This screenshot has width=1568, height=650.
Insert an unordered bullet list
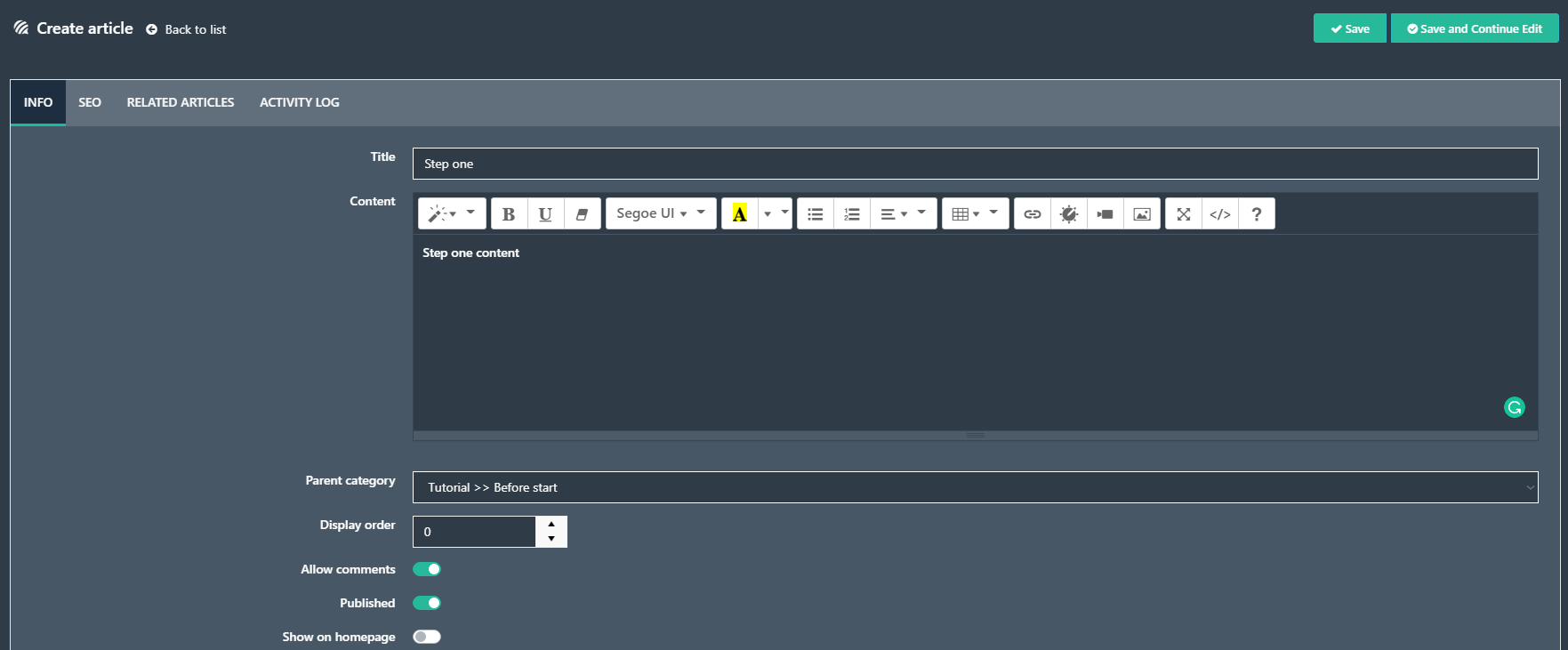coord(815,213)
